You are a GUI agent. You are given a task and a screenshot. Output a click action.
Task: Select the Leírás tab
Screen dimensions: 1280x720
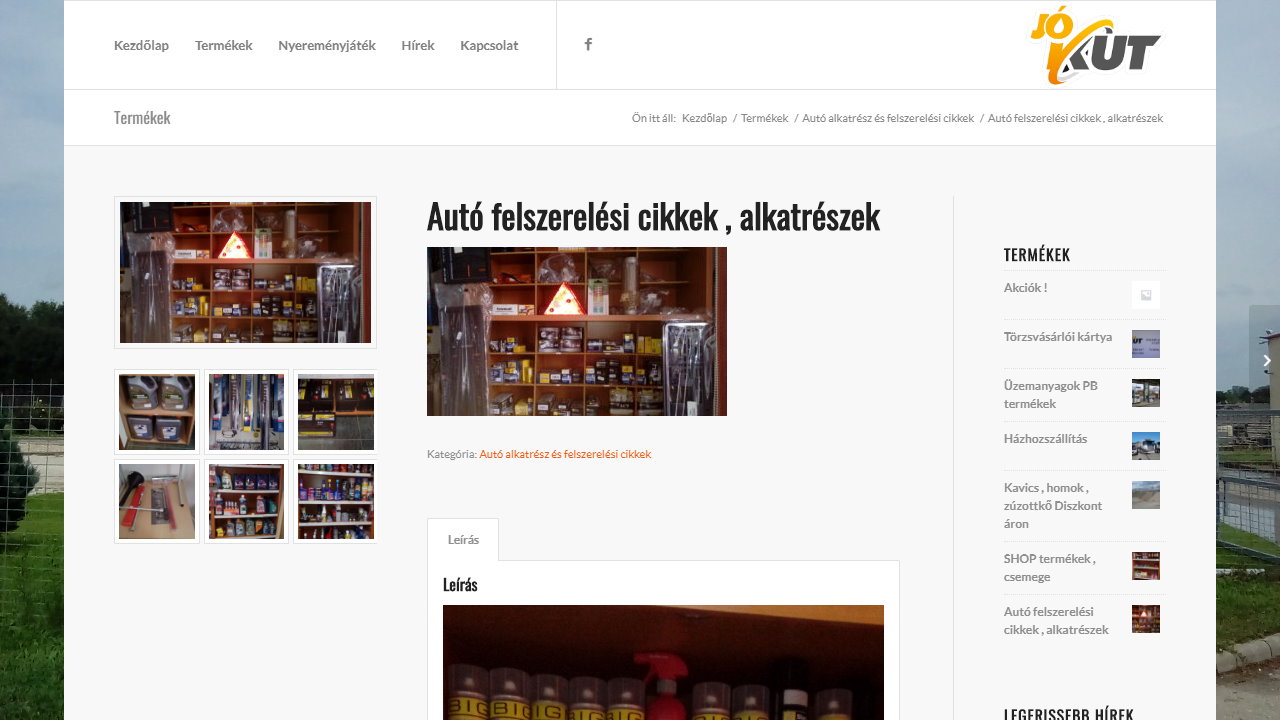click(463, 539)
